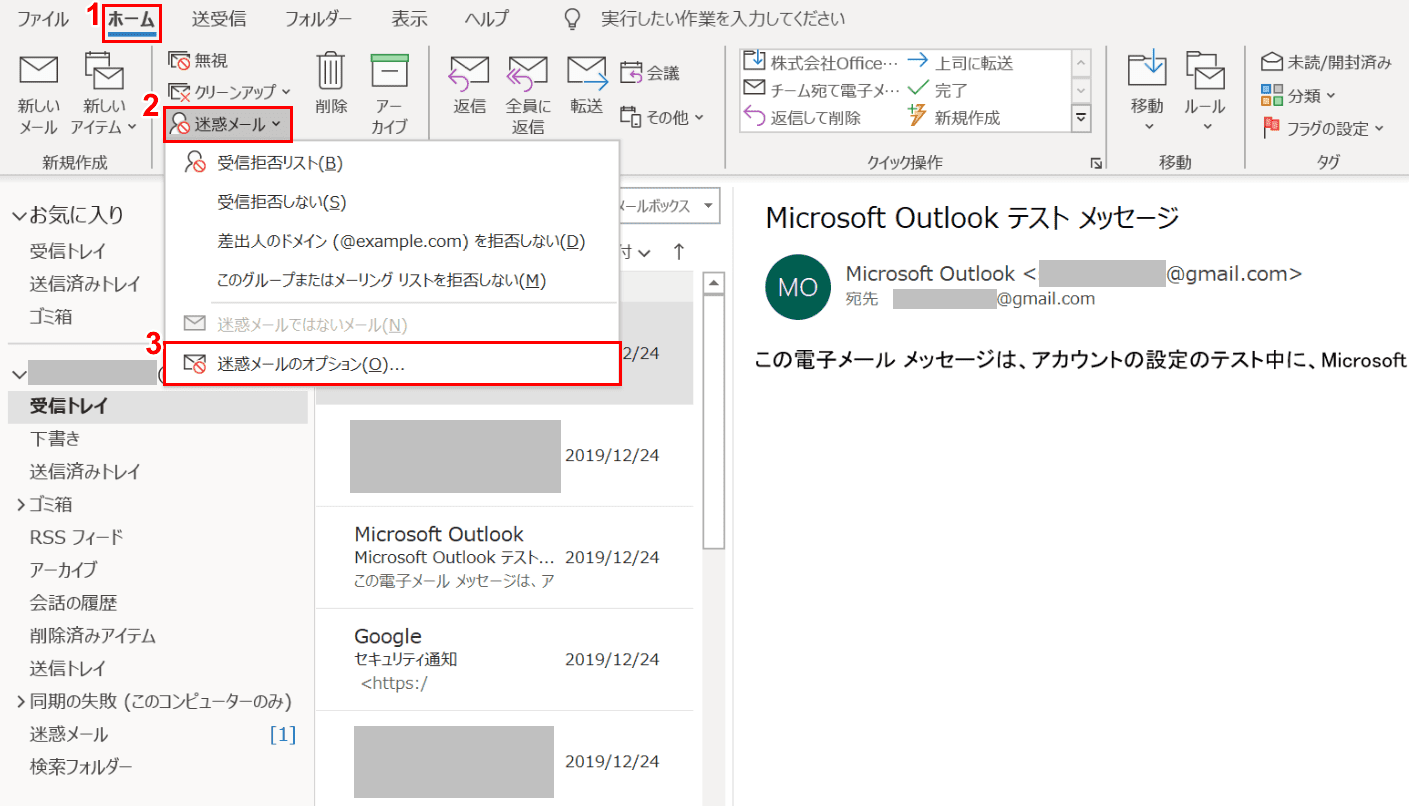1409x806 pixels.
Task: Switch to the Send/Receive (送受信) tab
Action: (x=219, y=19)
